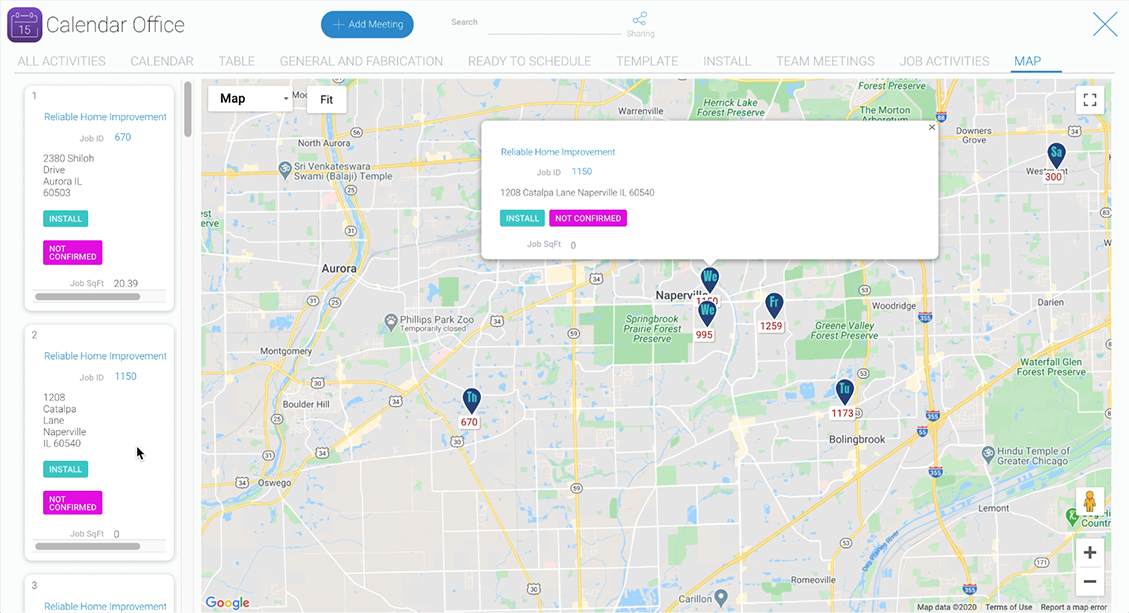Image resolution: width=1129 pixels, height=613 pixels.
Task: Open the Job Activities tab
Action: (x=944, y=61)
